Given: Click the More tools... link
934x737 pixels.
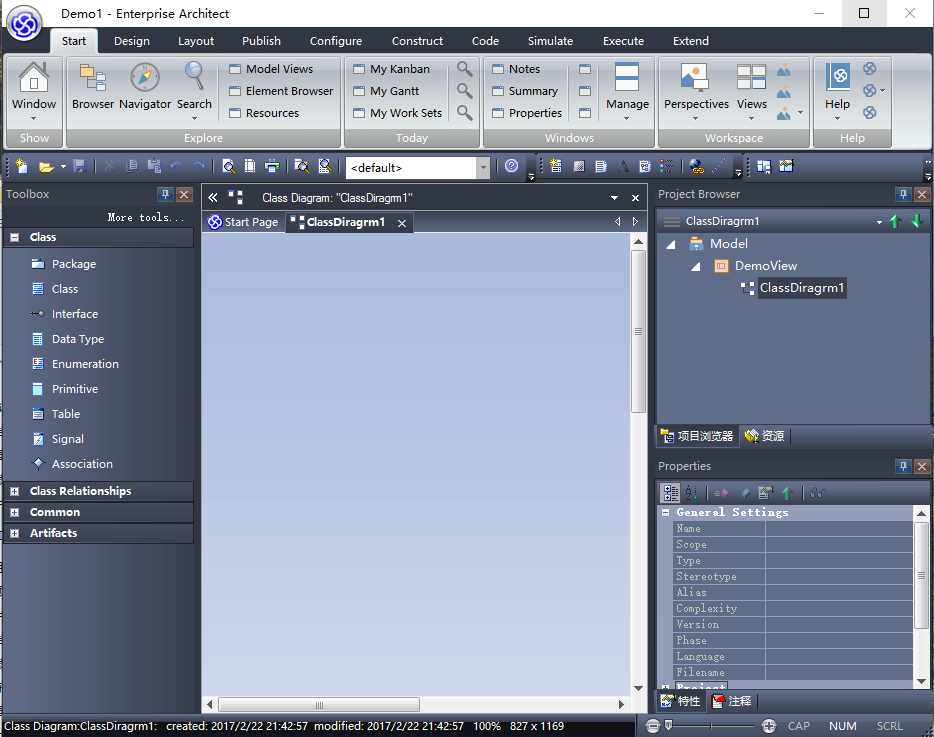Looking at the screenshot, I should (147, 217).
